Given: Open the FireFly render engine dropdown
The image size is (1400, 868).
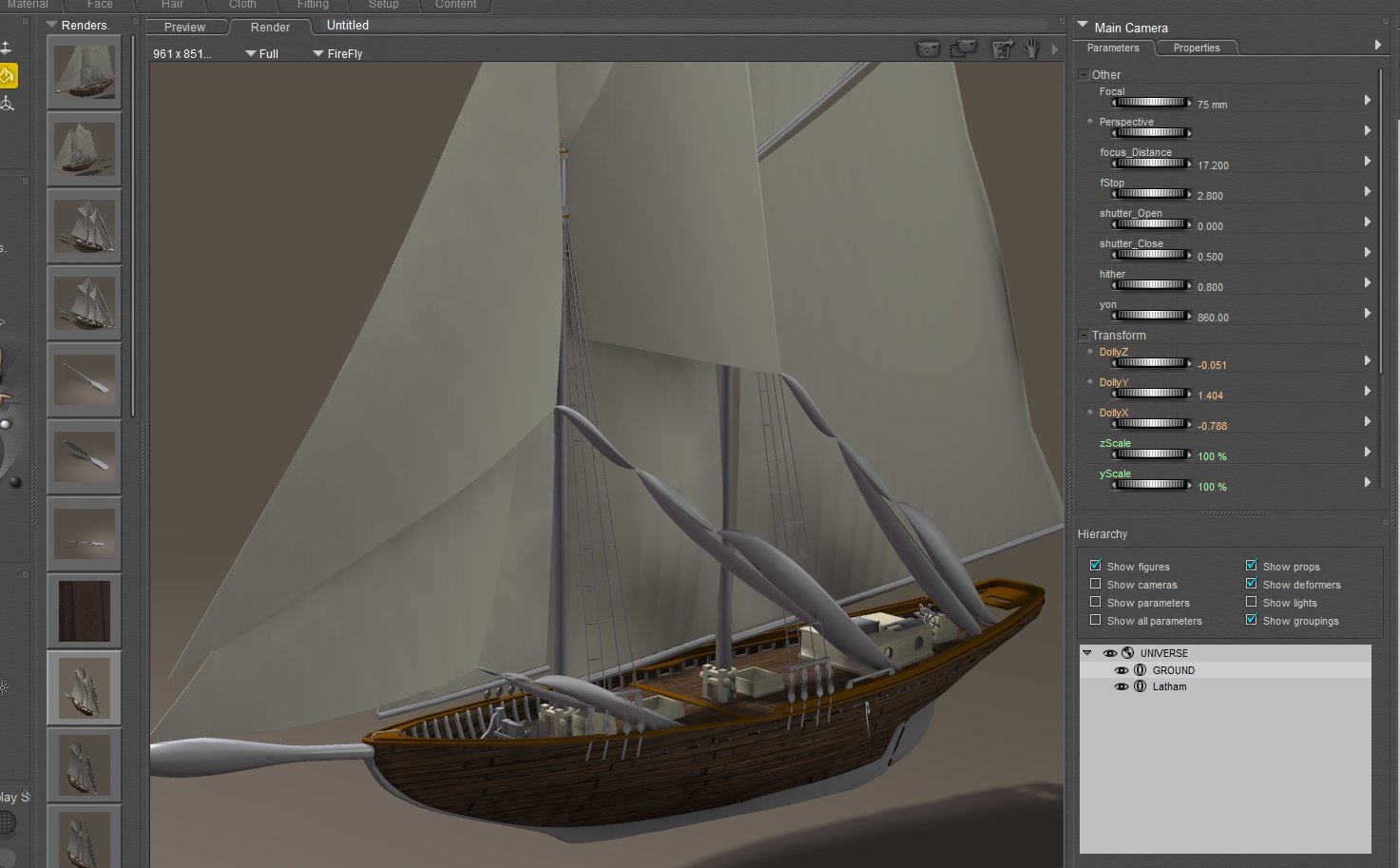Looking at the screenshot, I should 337,54.
